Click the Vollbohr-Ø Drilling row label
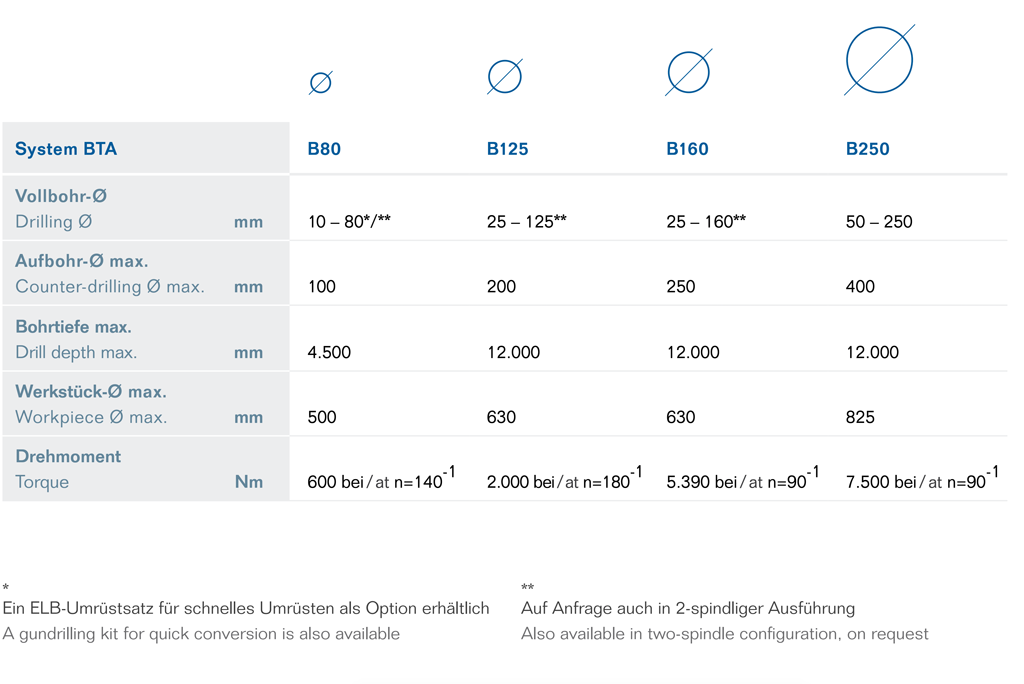Screen dimensions: 1024x684 pos(146,208)
